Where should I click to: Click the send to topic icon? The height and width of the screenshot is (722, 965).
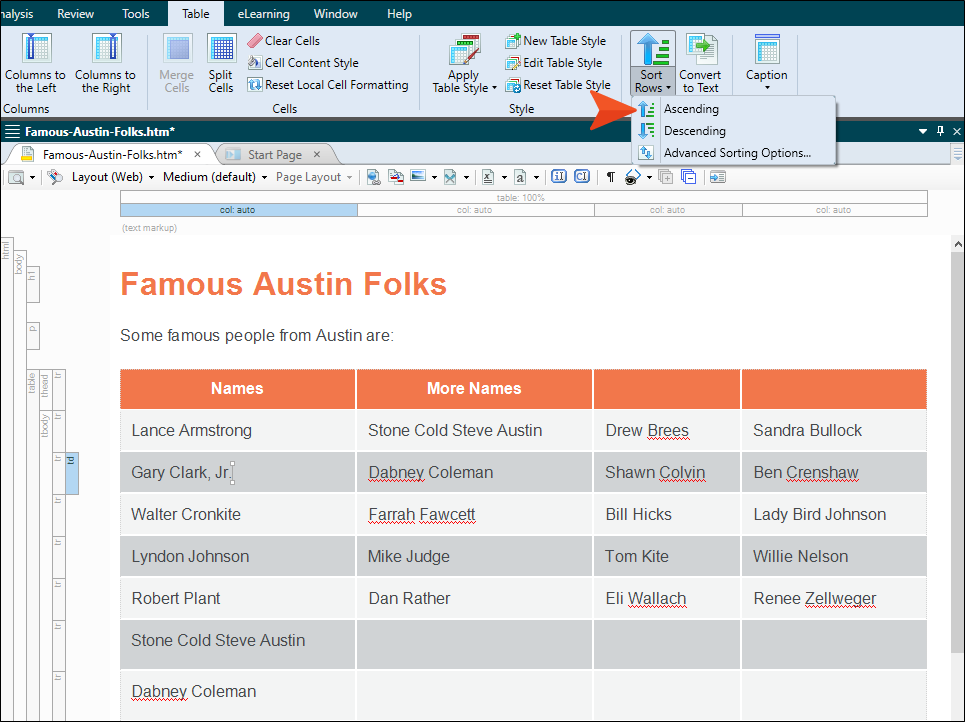(718, 177)
